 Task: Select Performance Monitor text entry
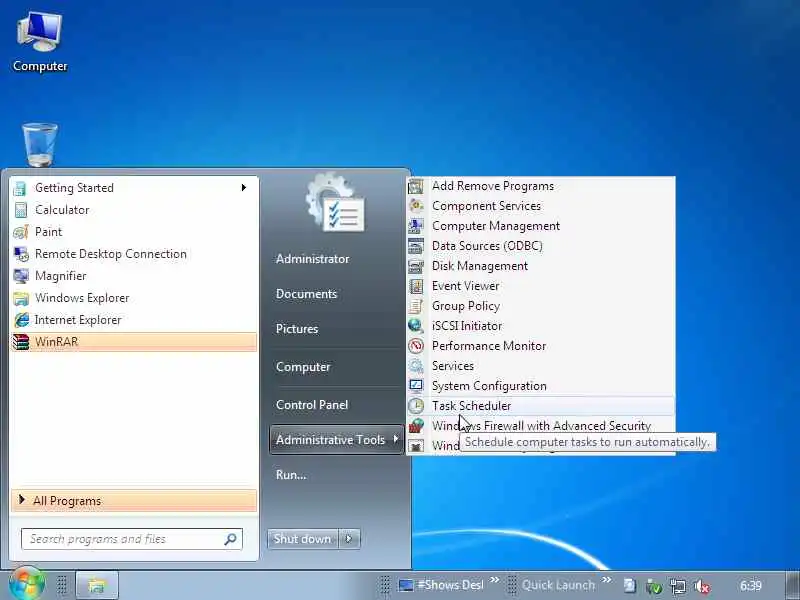coord(489,346)
